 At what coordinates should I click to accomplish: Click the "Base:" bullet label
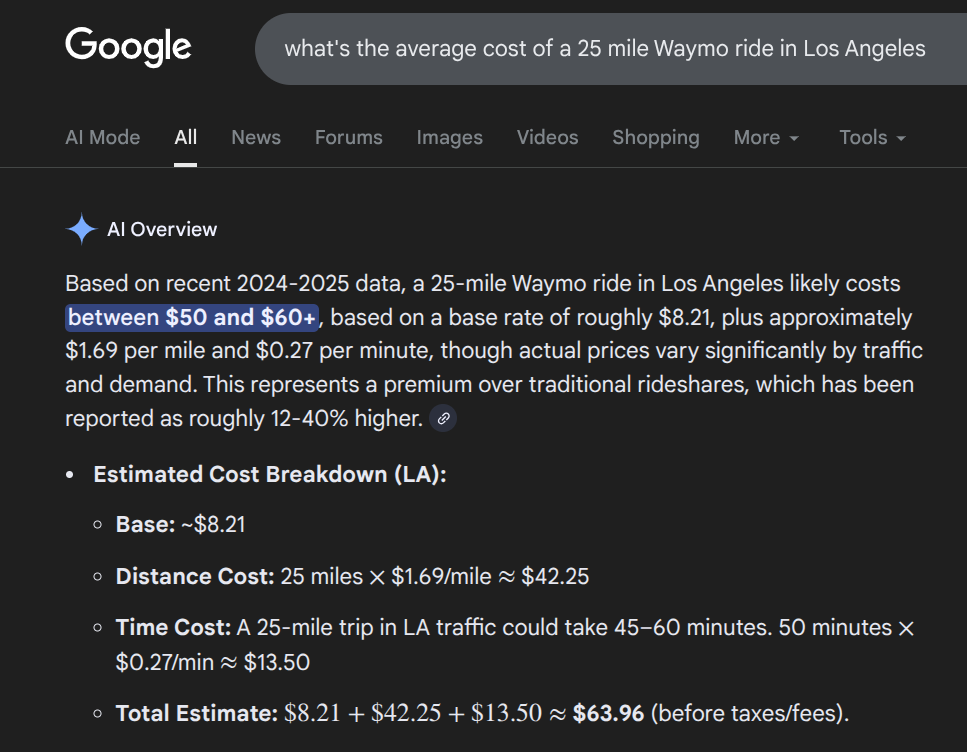145,525
